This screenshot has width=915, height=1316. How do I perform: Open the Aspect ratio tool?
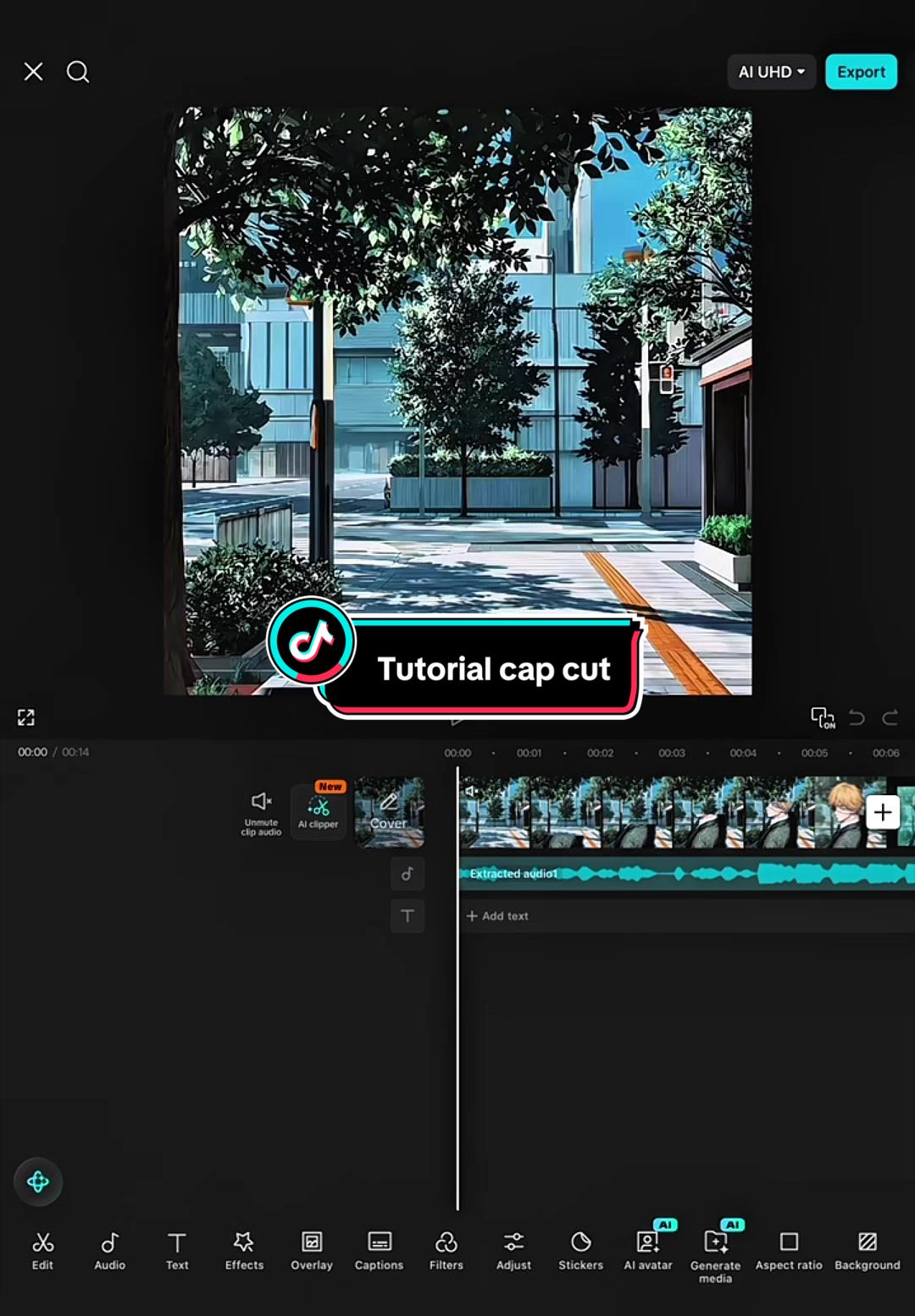[x=789, y=1251]
